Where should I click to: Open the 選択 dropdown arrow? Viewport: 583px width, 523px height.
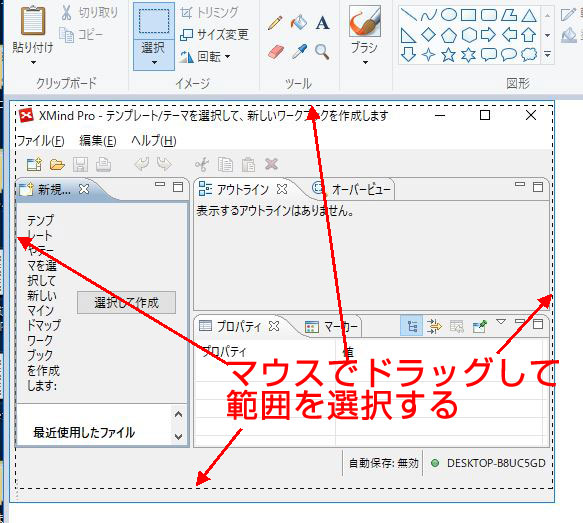click(154, 62)
